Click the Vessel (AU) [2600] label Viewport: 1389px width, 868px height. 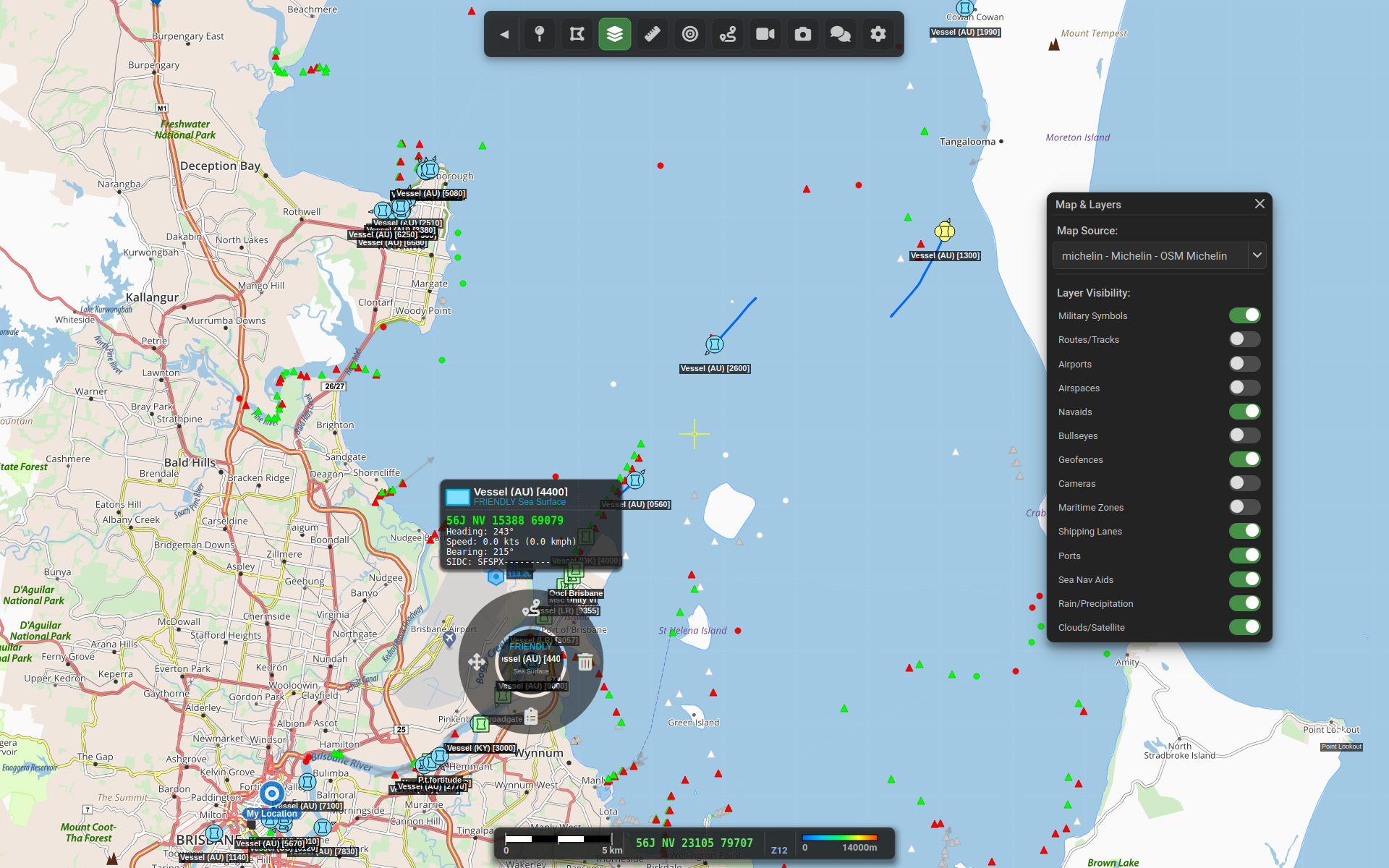715,368
